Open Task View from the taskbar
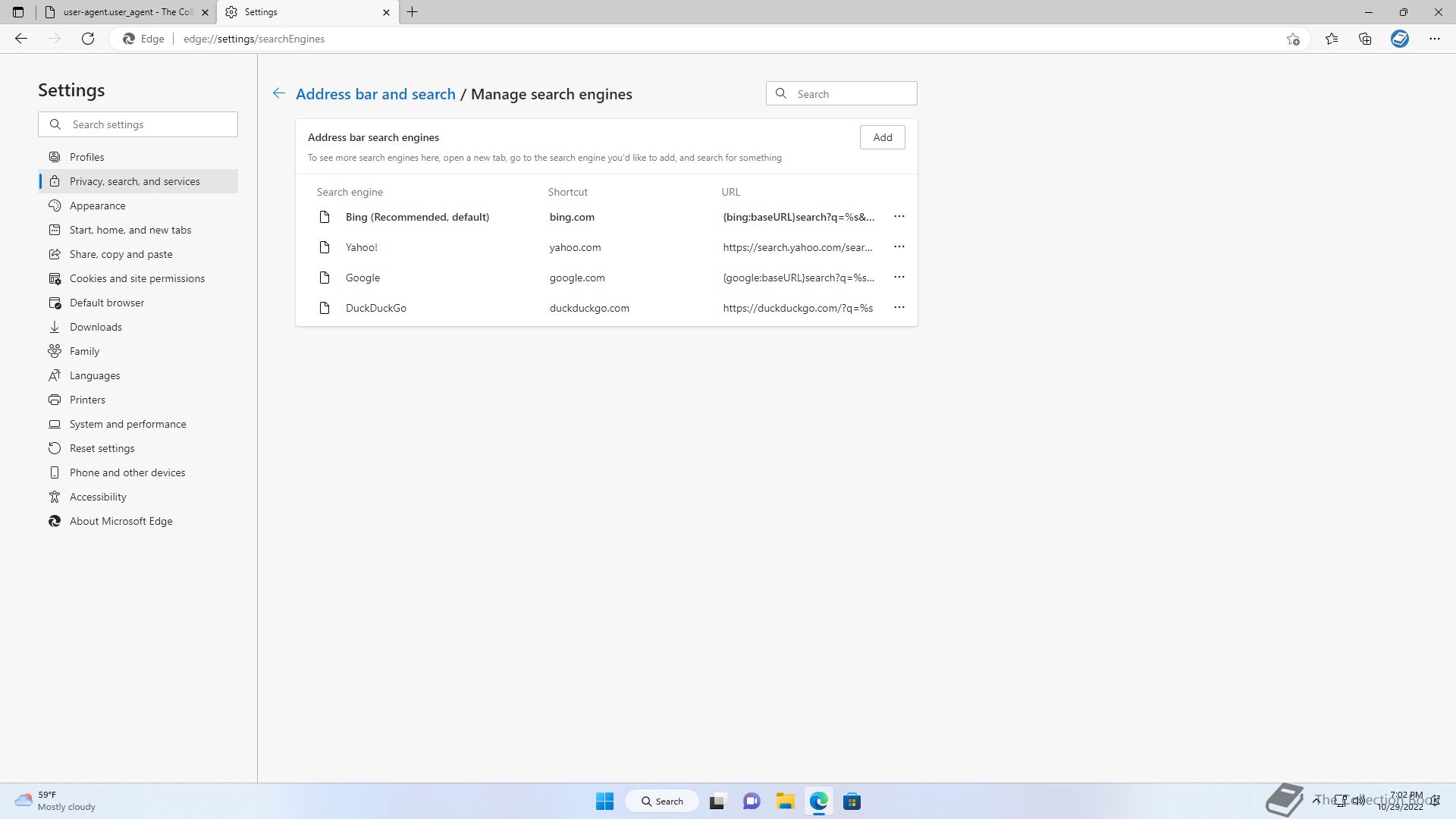1456x819 pixels. point(717,802)
